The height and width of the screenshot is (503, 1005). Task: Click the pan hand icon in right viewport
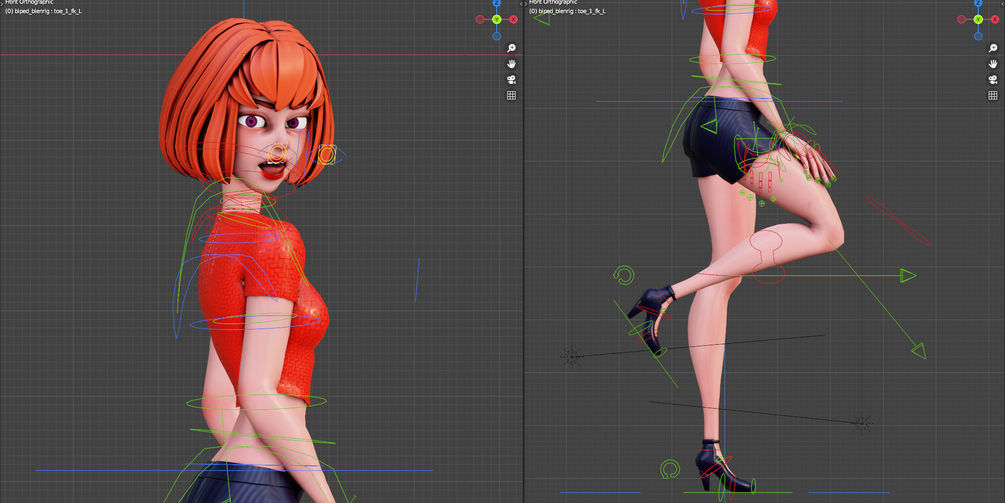(x=993, y=64)
